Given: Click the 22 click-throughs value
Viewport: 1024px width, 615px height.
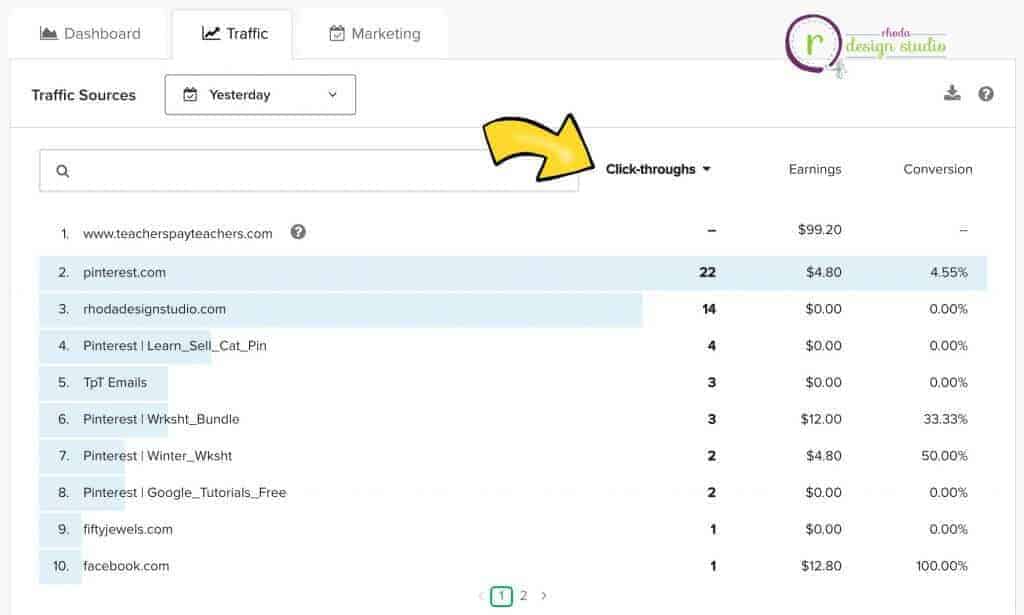Looking at the screenshot, I should click(x=707, y=272).
